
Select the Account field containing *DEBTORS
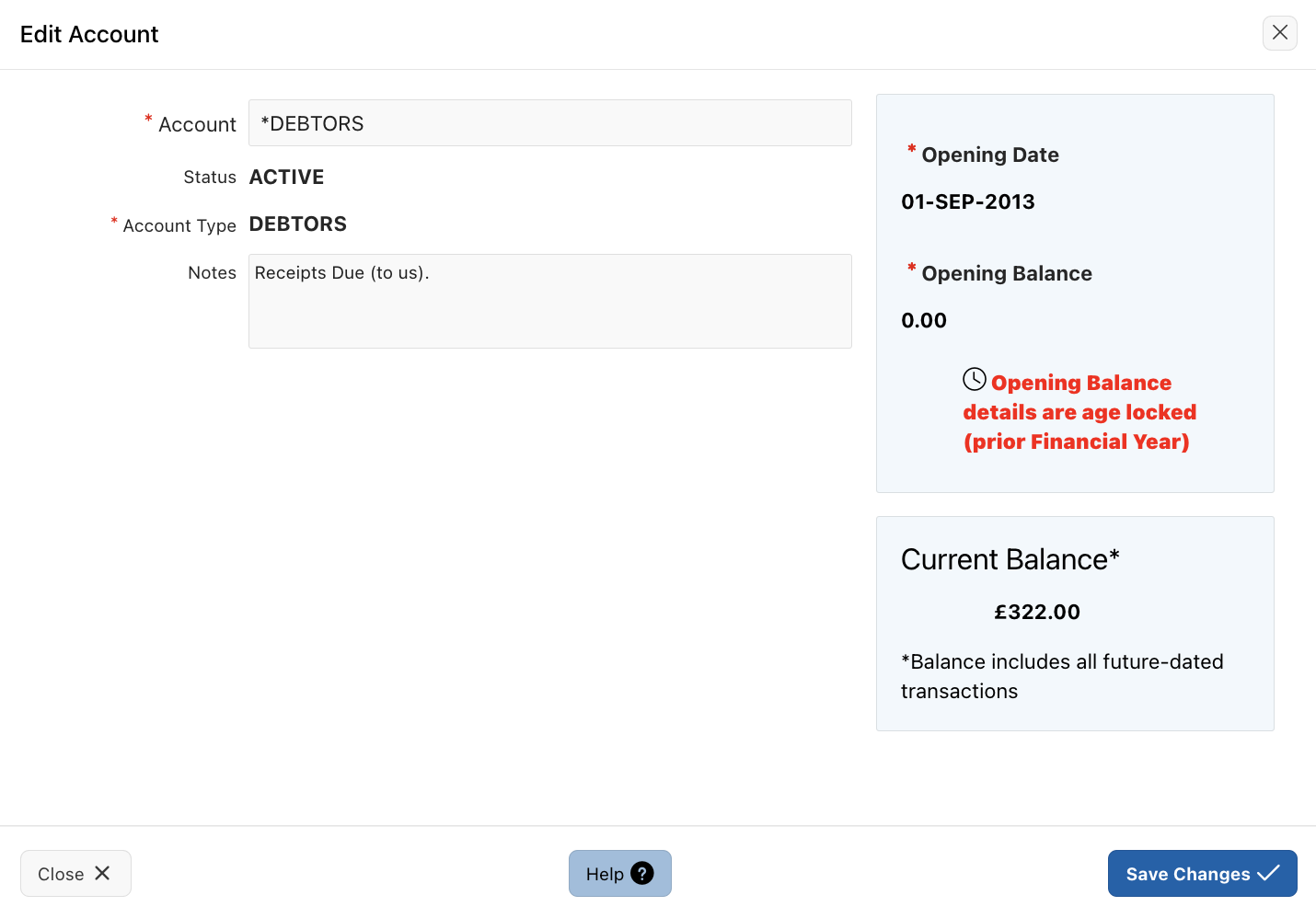tap(549, 122)
